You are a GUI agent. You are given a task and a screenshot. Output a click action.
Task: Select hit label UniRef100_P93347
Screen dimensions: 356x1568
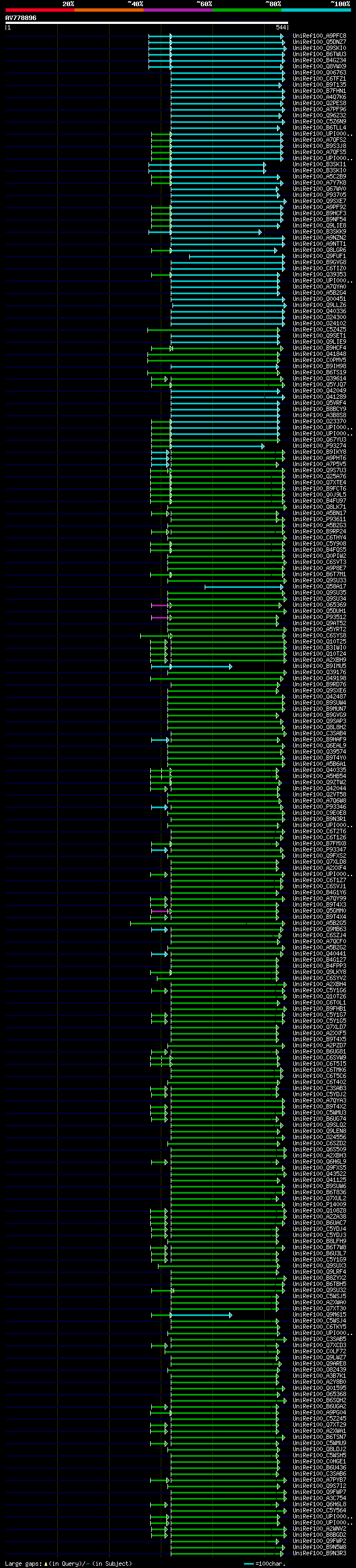tap(319, 850)
